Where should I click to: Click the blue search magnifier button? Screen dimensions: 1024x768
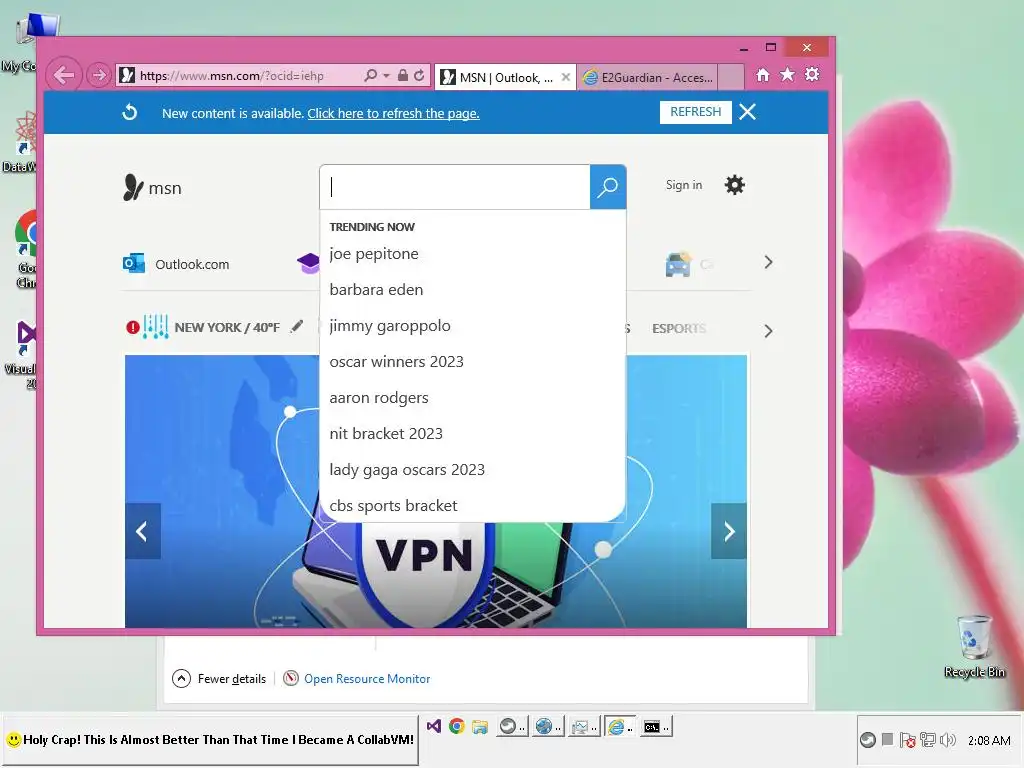click(608, 187)
